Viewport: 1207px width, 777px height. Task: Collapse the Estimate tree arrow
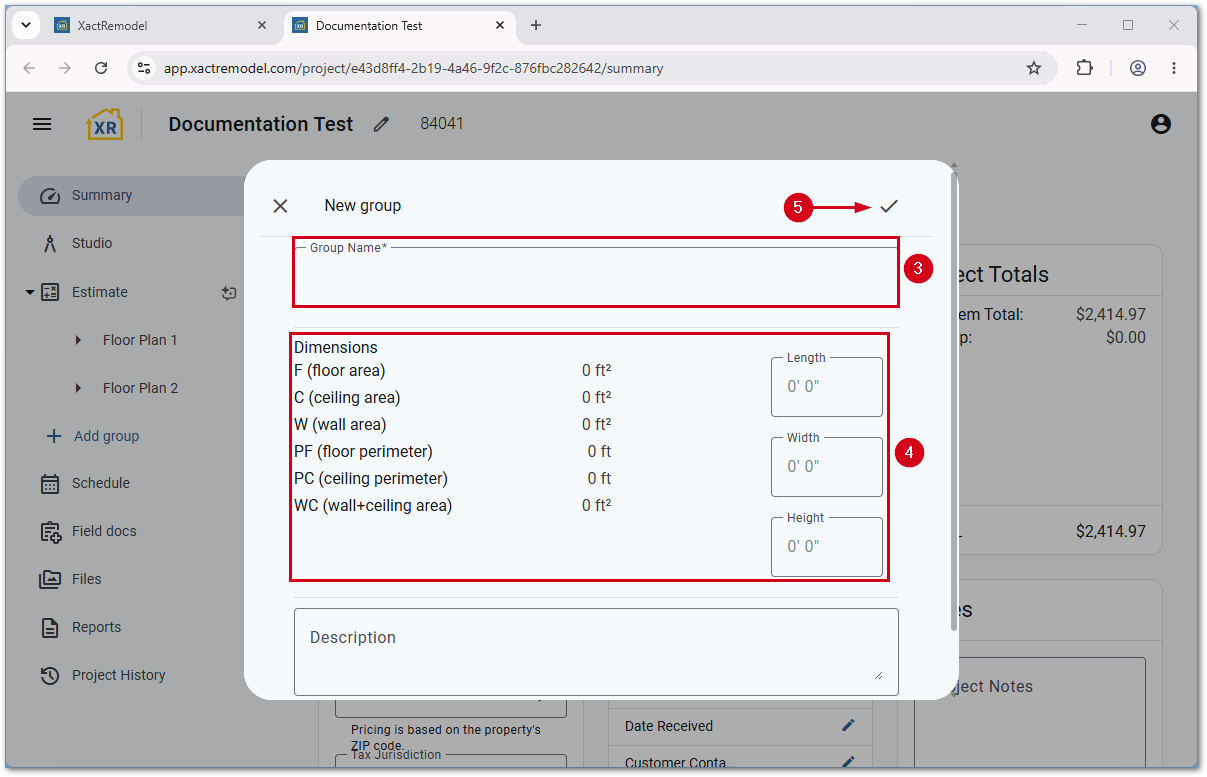point(30,292)
